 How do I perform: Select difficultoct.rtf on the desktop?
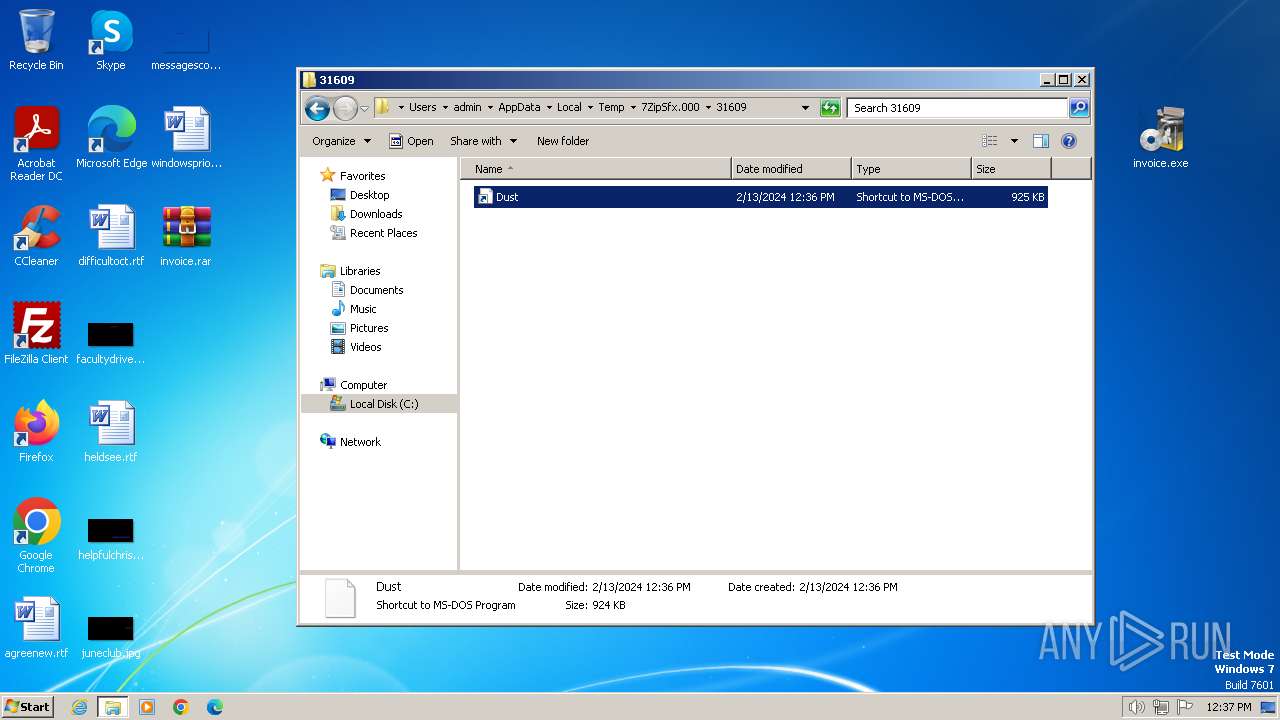click(111, 236)
